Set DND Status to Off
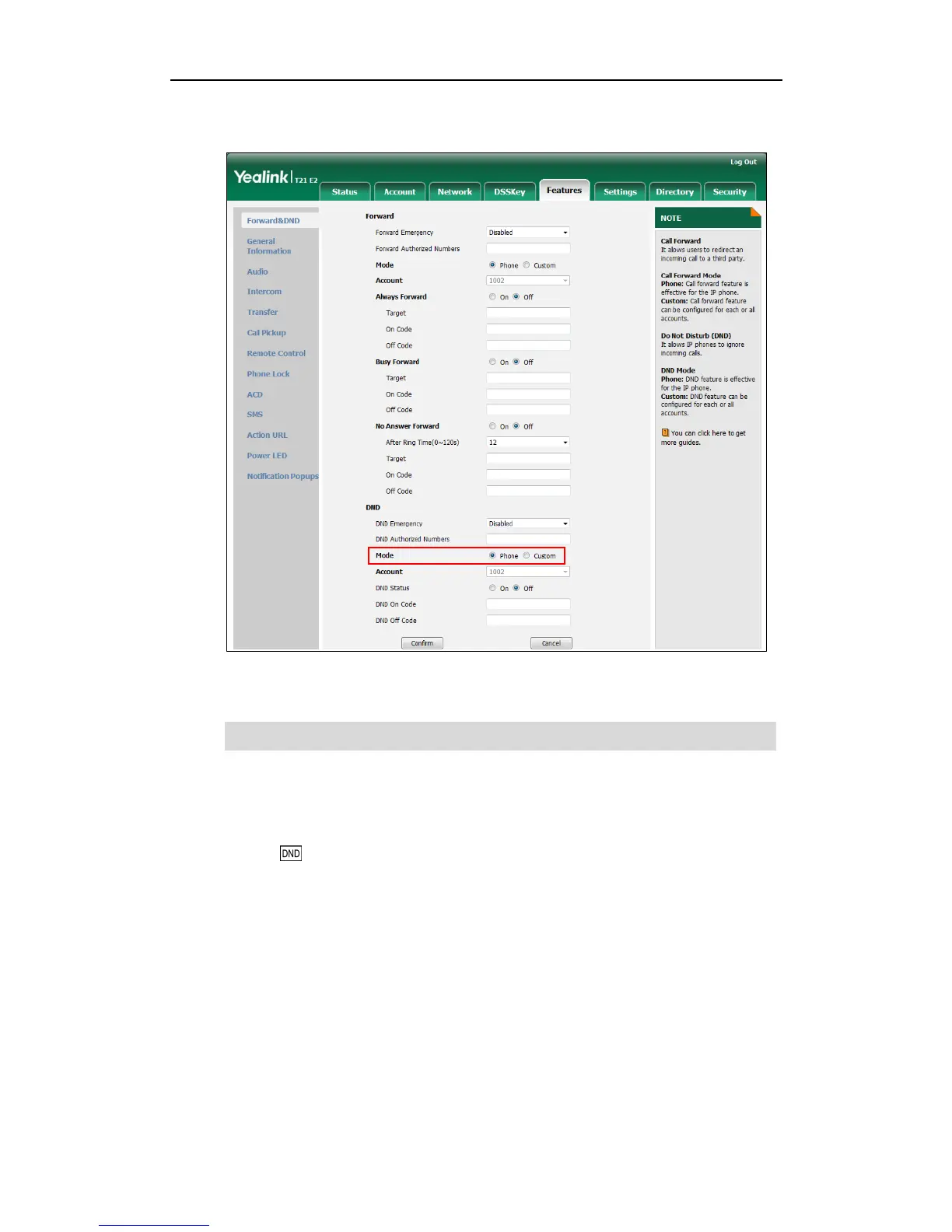Screen dimensions: 952x1232 (516, 588)
